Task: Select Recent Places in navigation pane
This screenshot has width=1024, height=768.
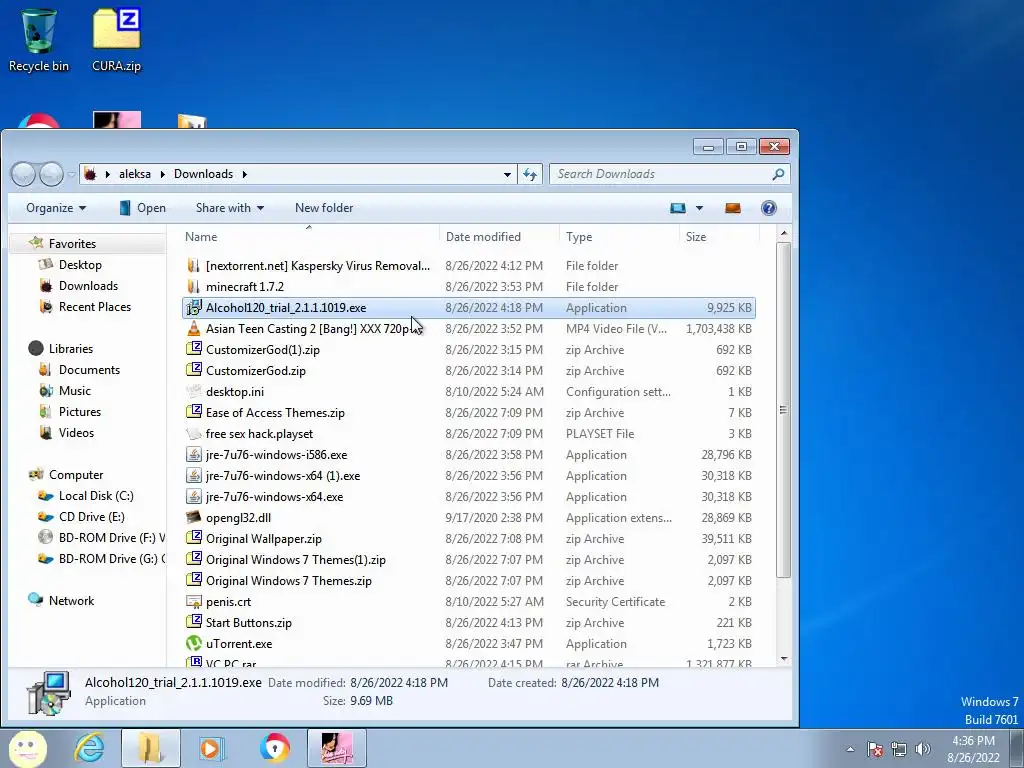Action: [95, 306]
